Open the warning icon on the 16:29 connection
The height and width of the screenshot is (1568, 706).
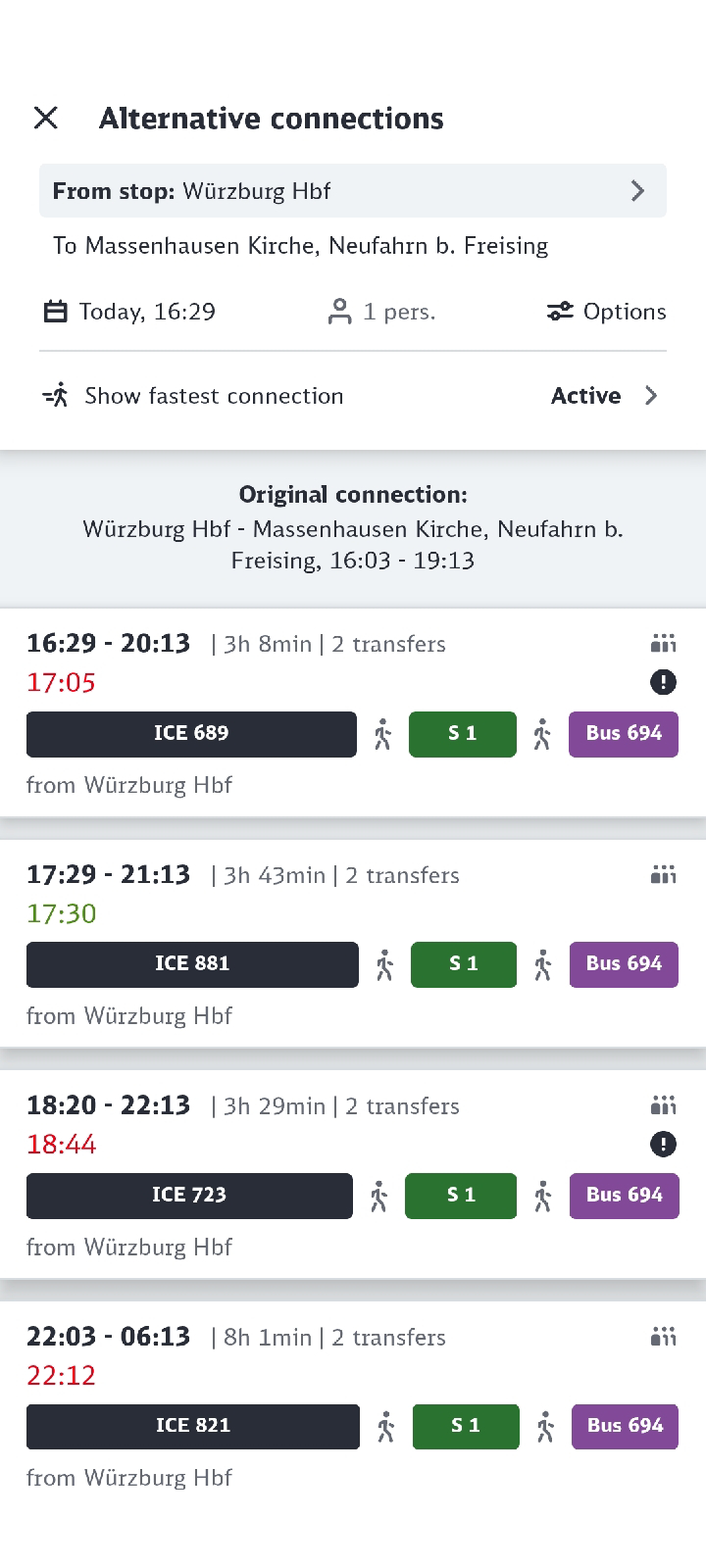click(x=663, y=682)
